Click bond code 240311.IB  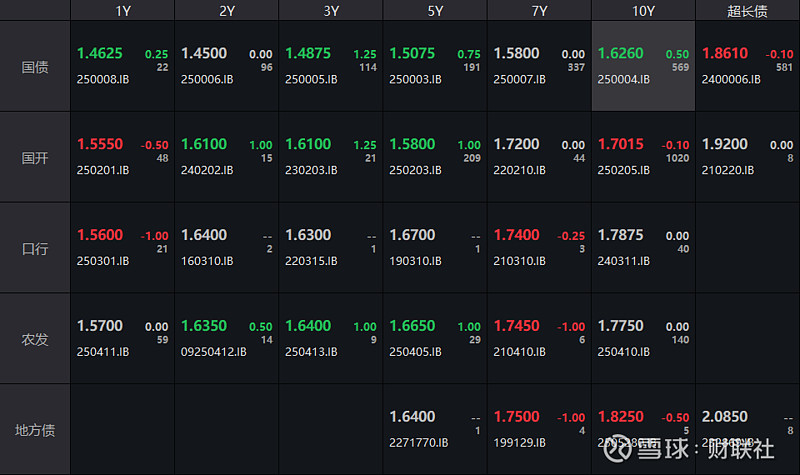[624, 260]
